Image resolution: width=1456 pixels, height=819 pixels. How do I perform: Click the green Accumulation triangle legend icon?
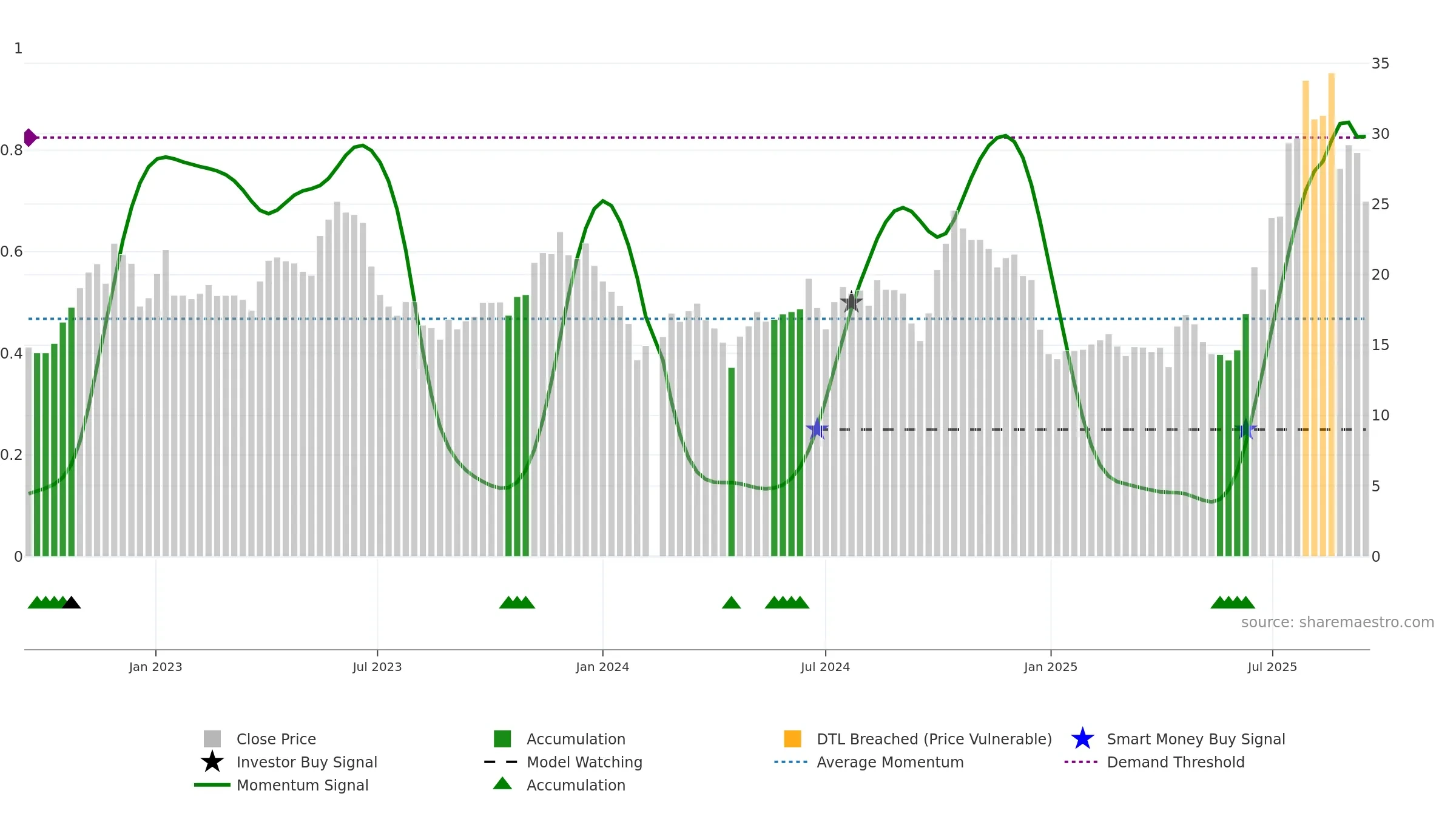[502, 783]
